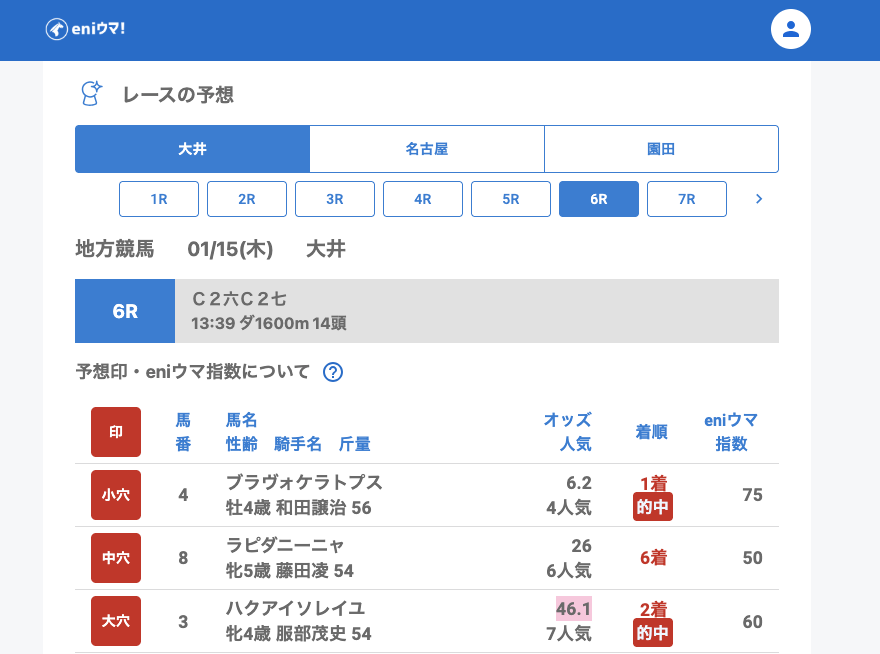Click the highlighted 46.1 odds value
880x654 pixels.
tap(574, 609)
